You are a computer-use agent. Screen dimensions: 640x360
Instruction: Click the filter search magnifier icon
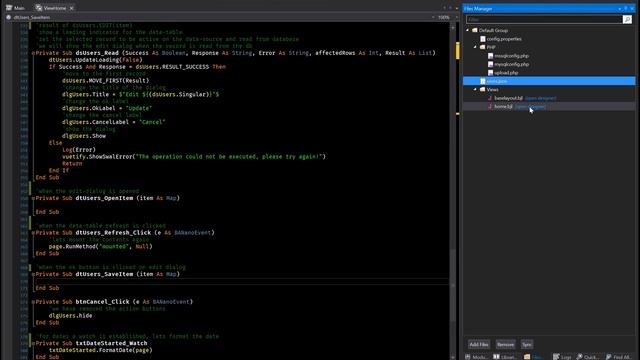(x=627, y=19)
